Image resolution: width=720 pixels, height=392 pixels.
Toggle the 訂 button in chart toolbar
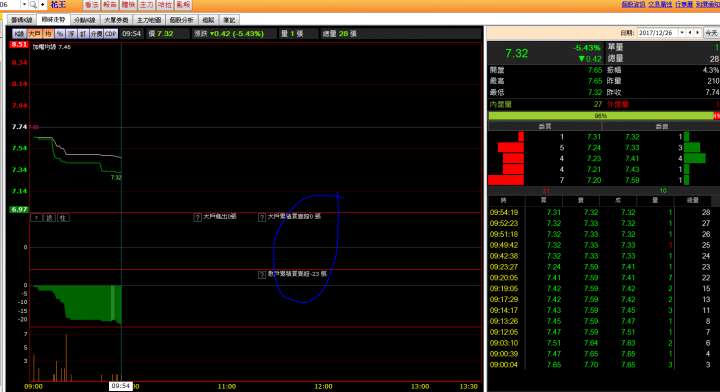pyautogui.click(x=83, y=34)
